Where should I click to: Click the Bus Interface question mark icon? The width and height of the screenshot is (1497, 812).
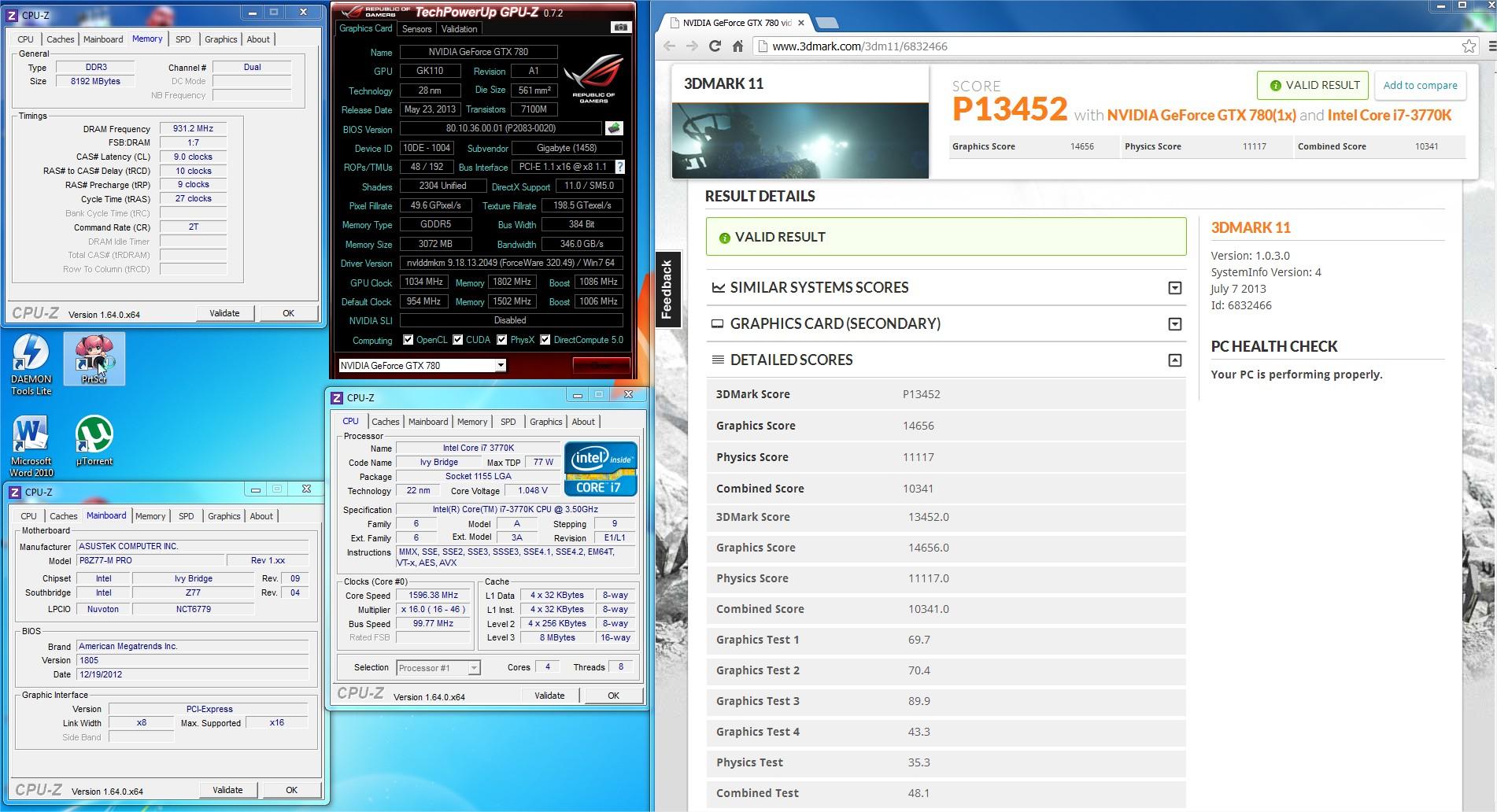tap(619, 167)
